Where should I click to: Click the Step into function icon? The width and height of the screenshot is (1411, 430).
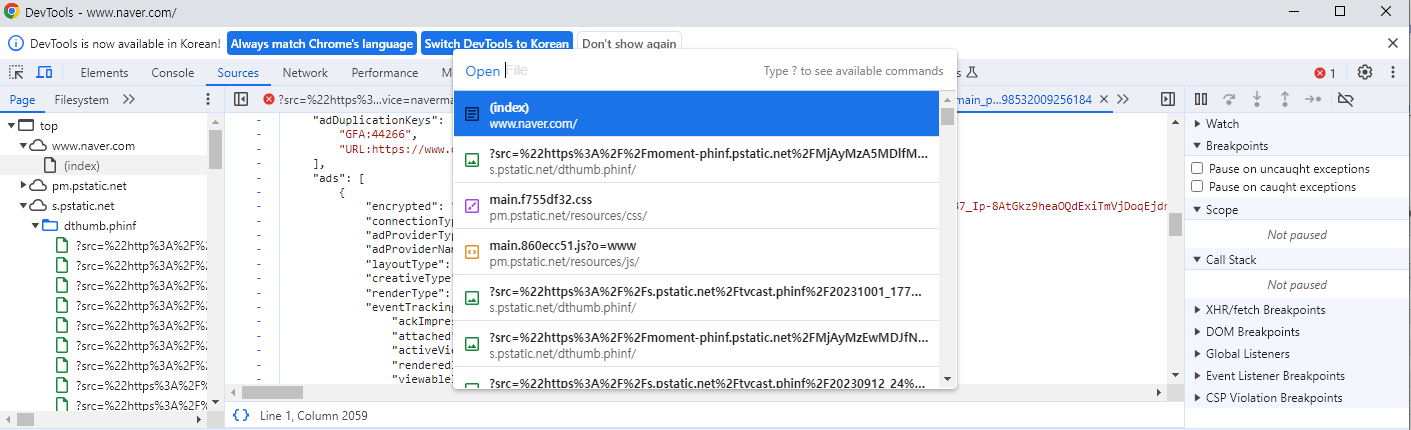(x=1257, y=99)
